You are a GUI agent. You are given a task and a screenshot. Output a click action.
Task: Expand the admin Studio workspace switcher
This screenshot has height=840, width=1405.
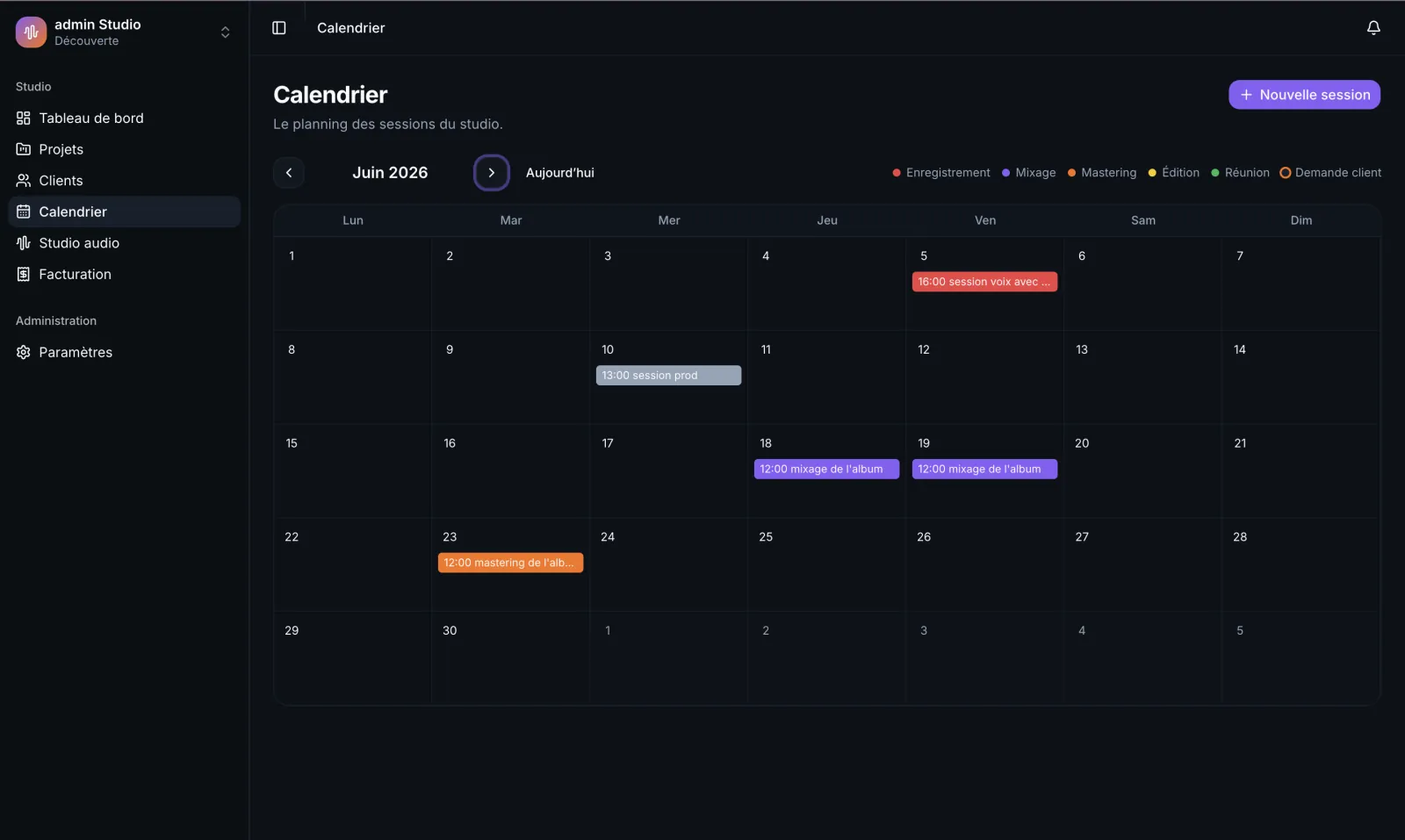(225, 32)
